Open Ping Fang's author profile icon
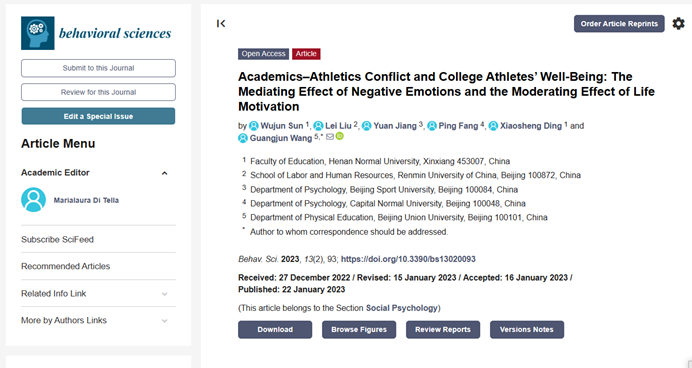Screen dimensions: 692x368 [x=432, y=126]
